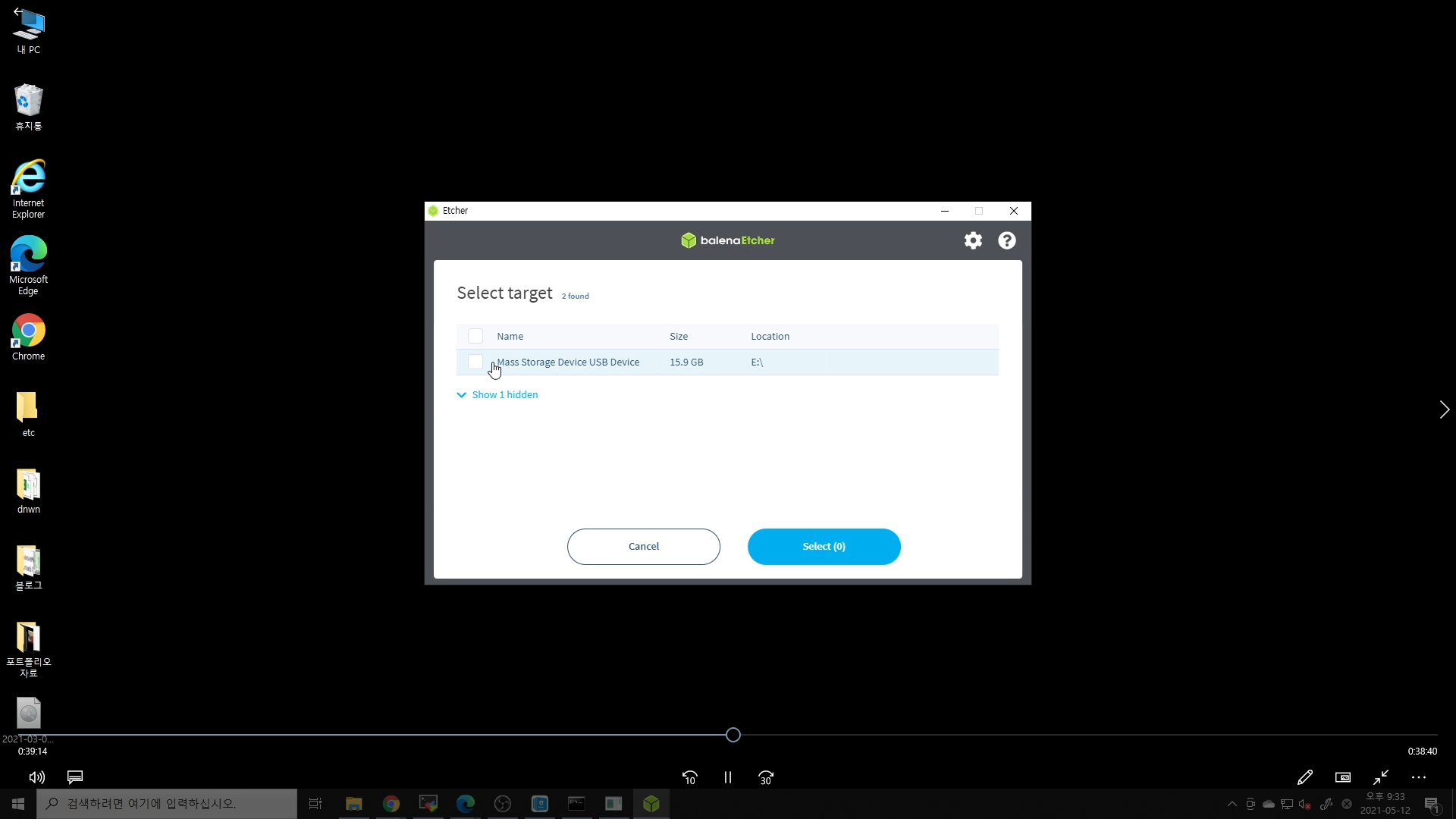Viewport: 1456px width, 819px height.
Task: Click the Etcher help question mark icon
Action: (x=1006, y=240)
